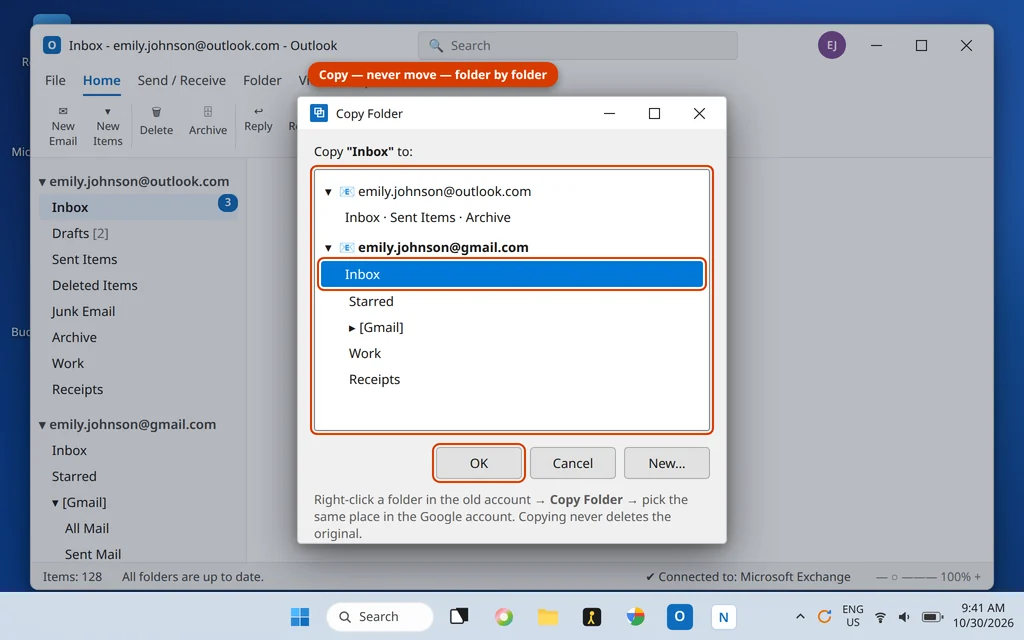The width and height of the screenshot is (1024, 640).
Task: Select 'Inbox · Sent Items · Archive' row
Action: point(428,217)
